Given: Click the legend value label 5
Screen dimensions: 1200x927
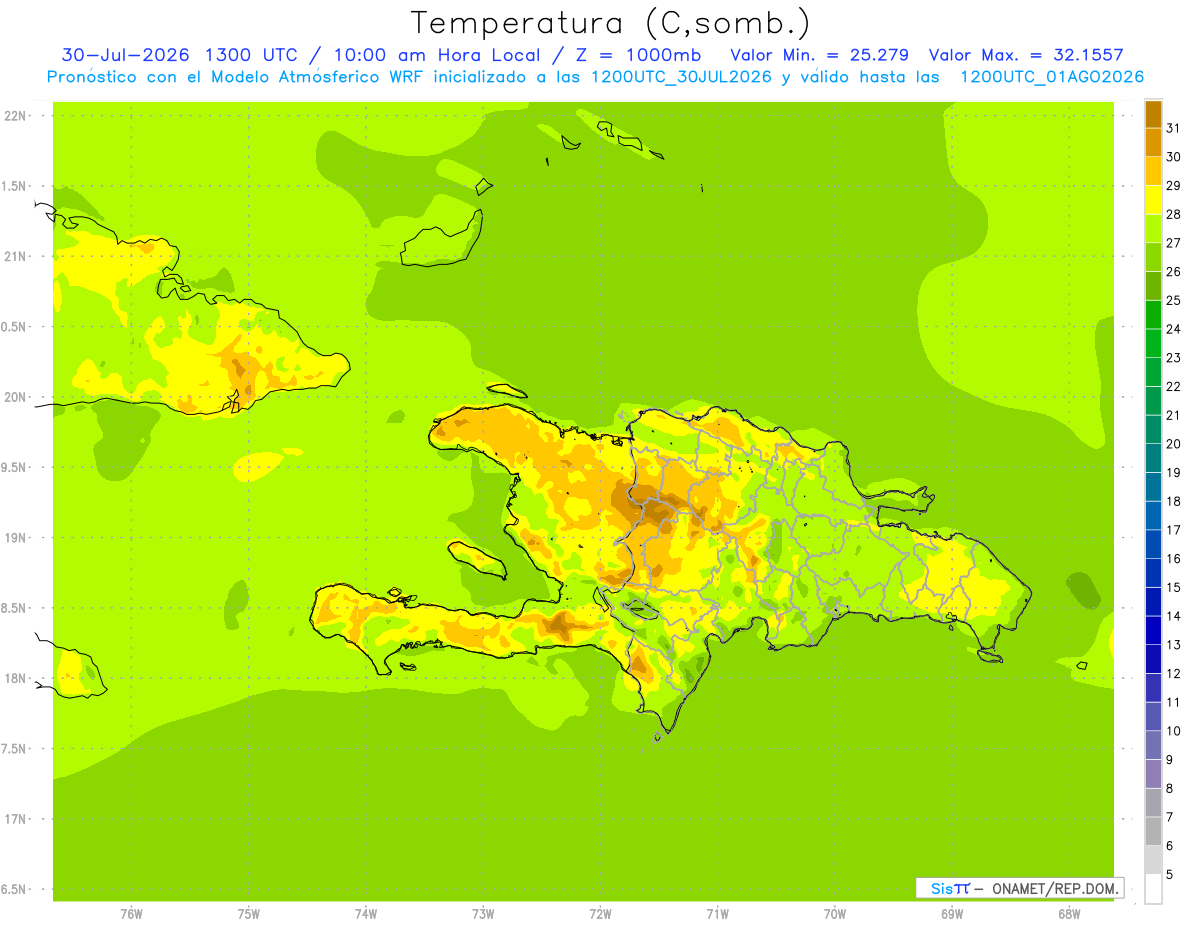Looking at the screenshot, I should coord(1170,874).
